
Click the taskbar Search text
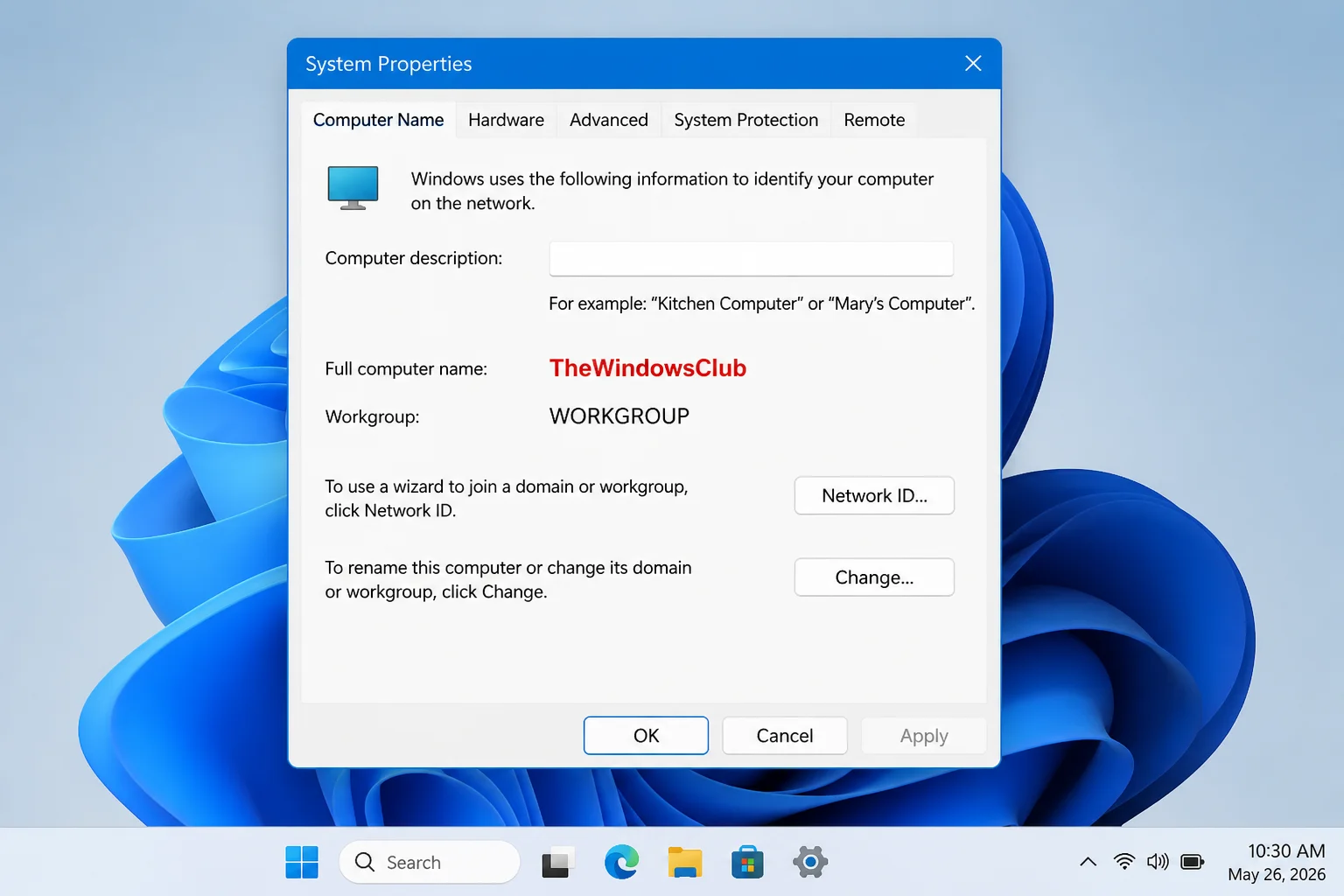(414, 863)
